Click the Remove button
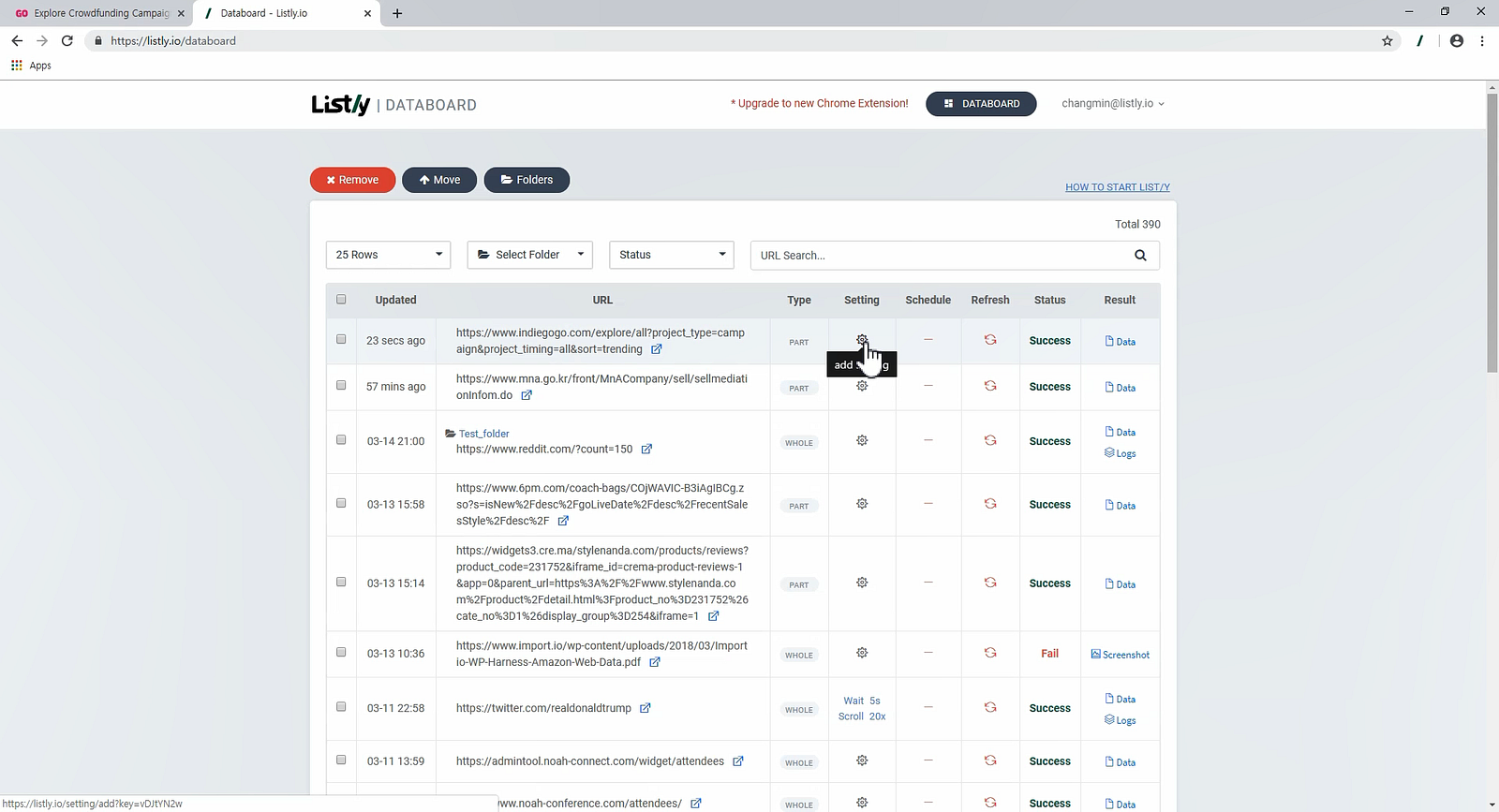Screen dimensions: 1499x812 tap(352, 180)
